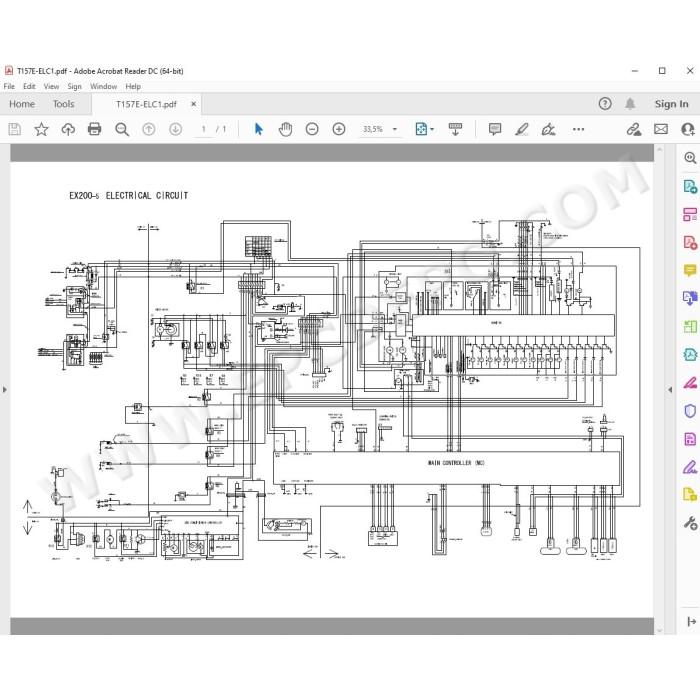The image size is (700, 700).
Task: Open the search tool in right pane
Action: 690,158
